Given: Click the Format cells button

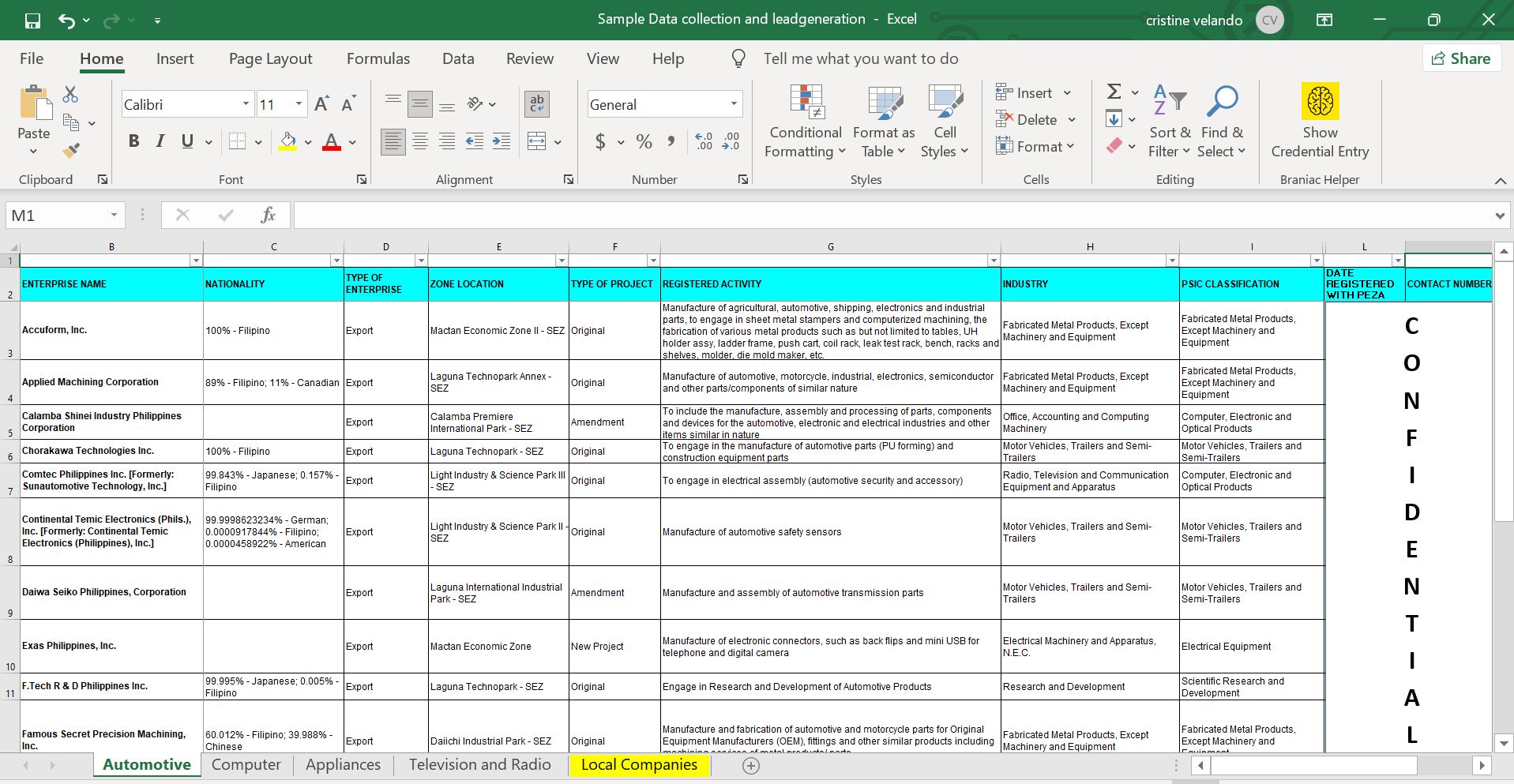Looking at the screenshot, I should [1035, 146].
